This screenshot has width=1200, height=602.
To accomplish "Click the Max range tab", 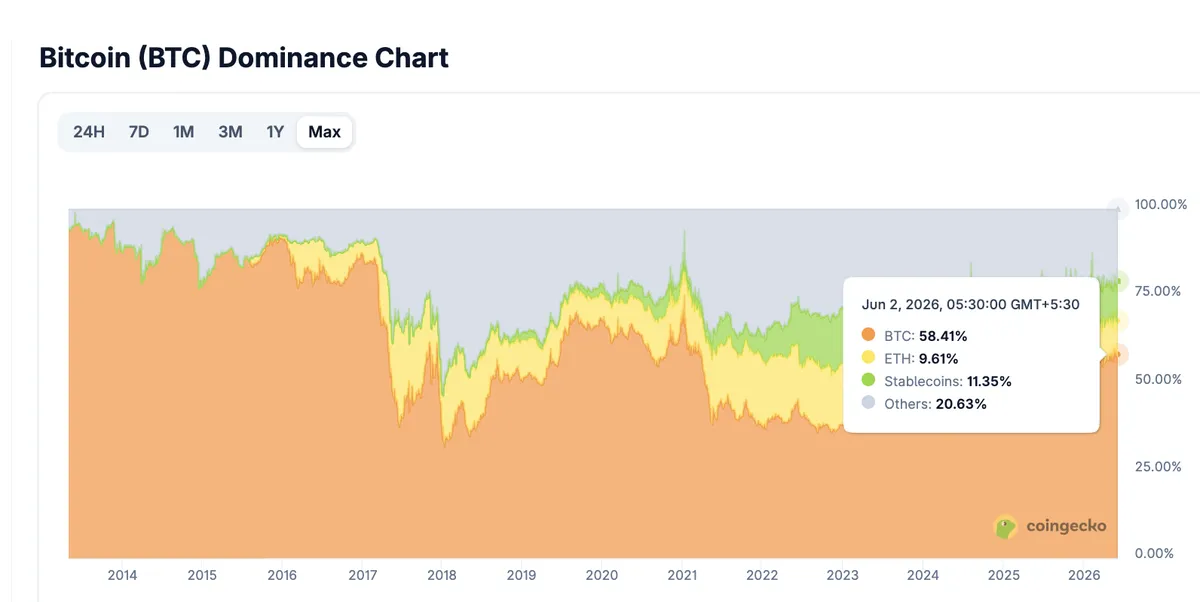I will [x=324, y=132].
